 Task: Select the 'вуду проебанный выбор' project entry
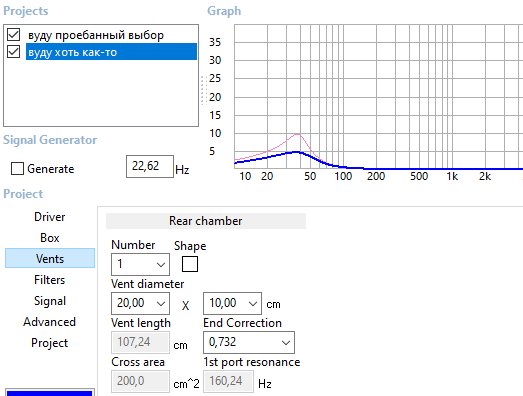tap(96, 35)
